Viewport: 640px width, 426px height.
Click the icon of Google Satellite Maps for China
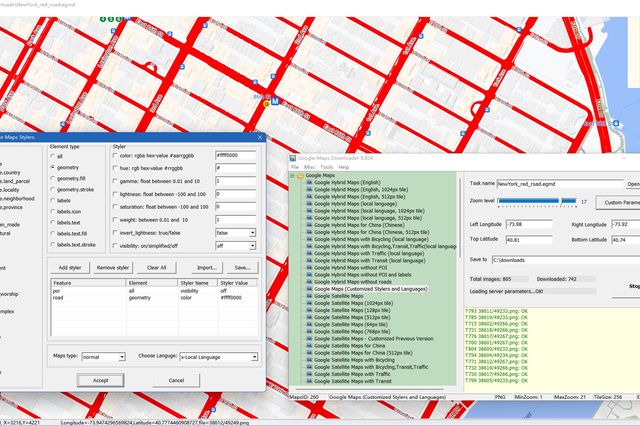[309, 346]
